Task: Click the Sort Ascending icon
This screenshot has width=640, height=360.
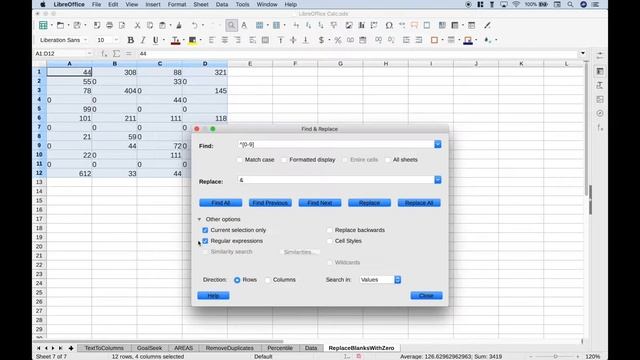Action: pyautogui.click(x=308, y=25)
